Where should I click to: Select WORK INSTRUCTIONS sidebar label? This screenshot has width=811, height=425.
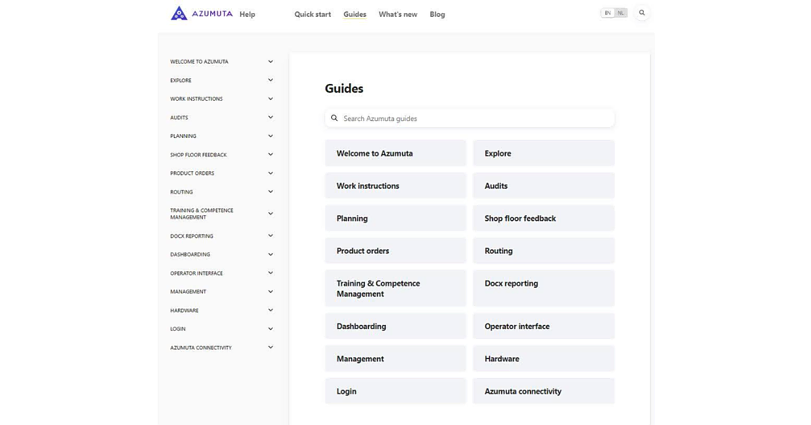pyautogui.click(x=197, y=99)
